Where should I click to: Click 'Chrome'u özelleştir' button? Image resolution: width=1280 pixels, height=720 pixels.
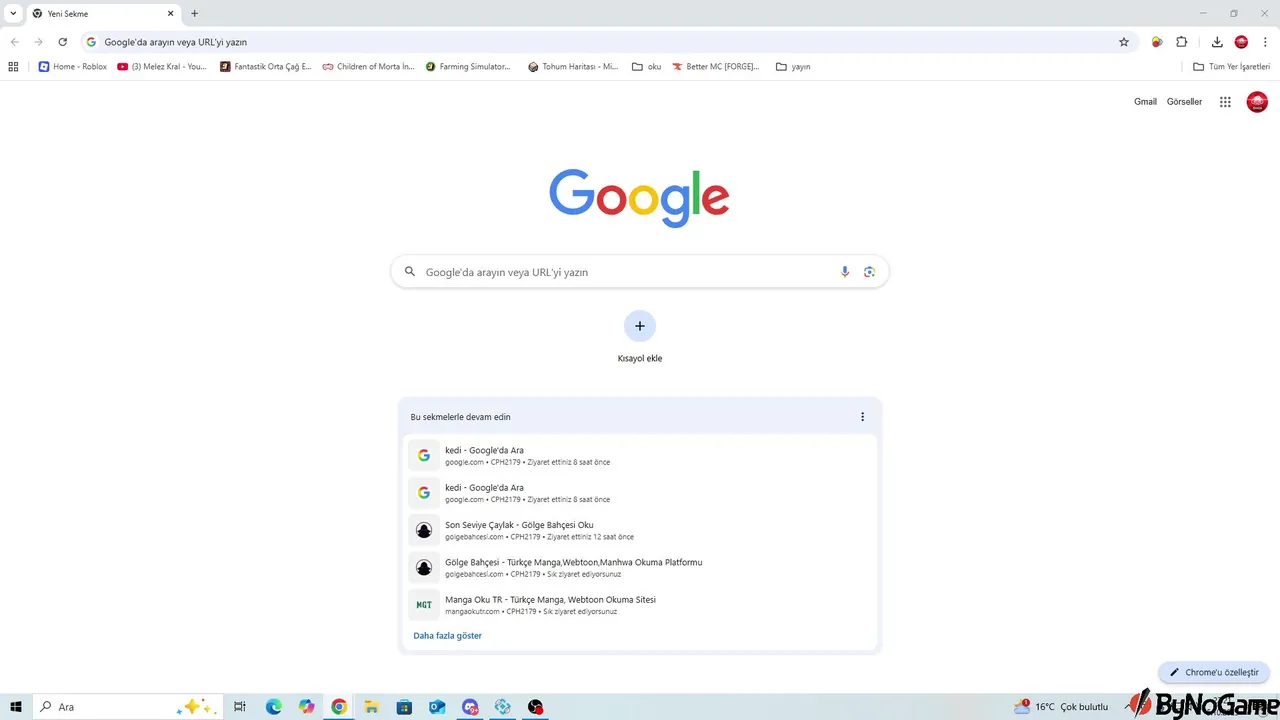click(x=1214, y=673)
